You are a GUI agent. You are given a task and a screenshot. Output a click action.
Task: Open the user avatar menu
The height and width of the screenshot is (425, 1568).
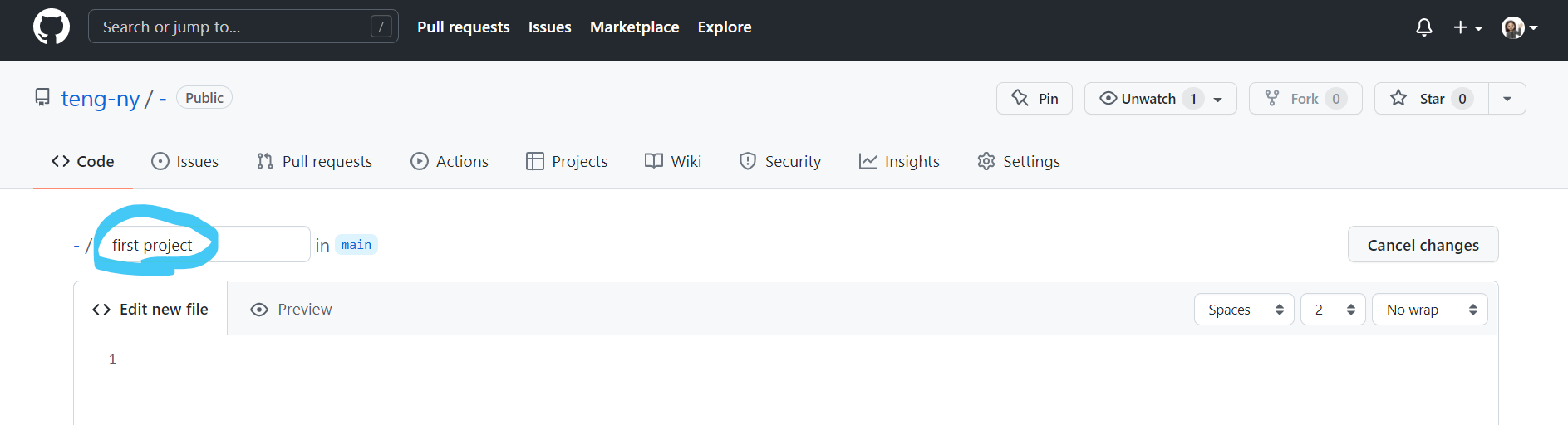click(1519, 27)
